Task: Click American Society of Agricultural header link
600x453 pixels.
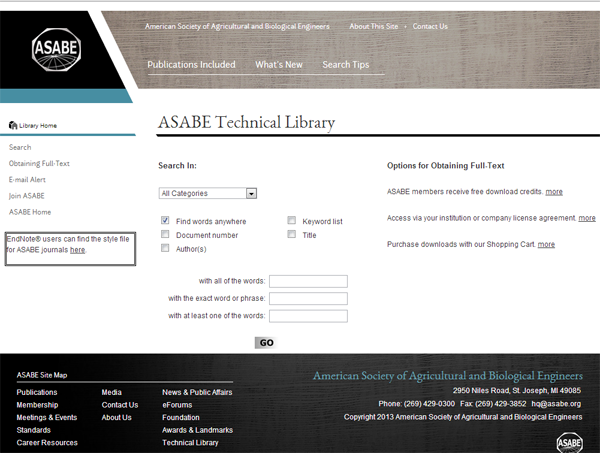Action: 237,26
